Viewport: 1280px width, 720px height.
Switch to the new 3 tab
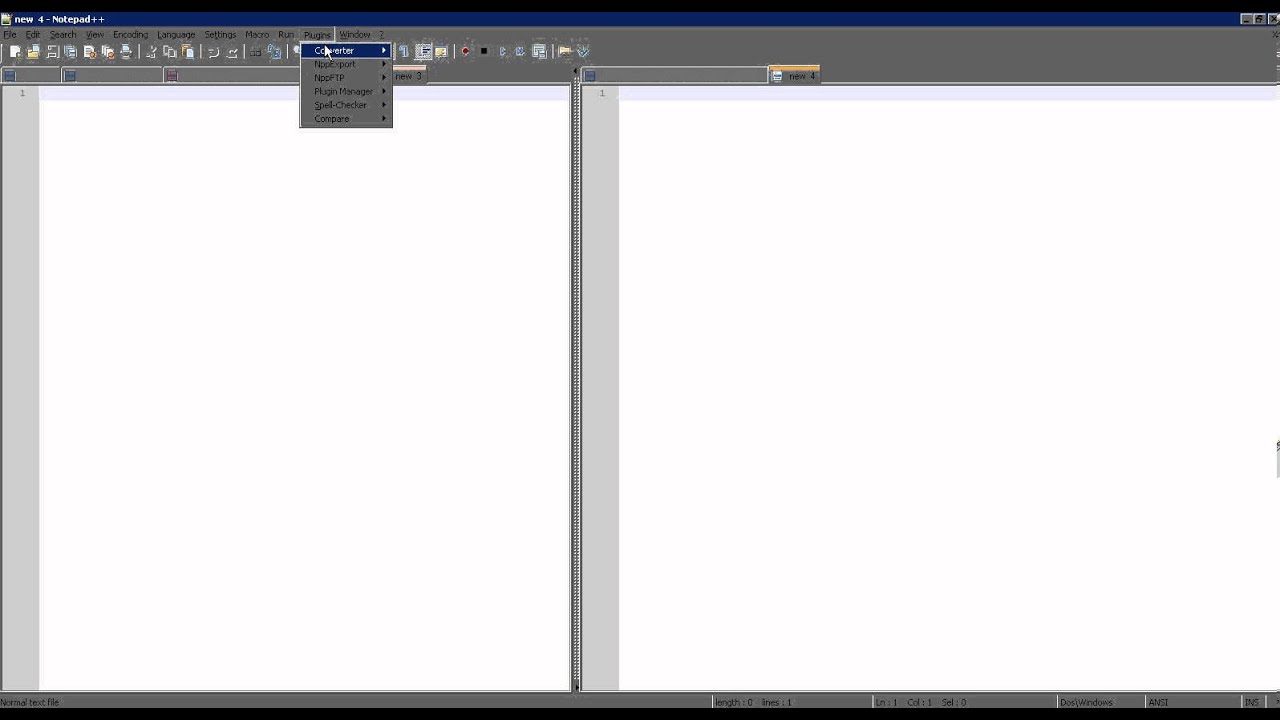click(x=409, y=76)
